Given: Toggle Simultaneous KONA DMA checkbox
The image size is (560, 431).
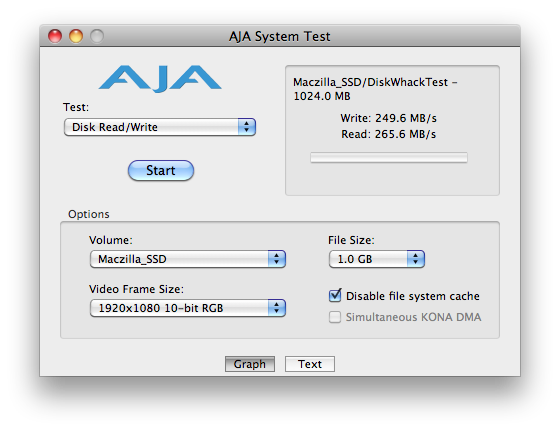Looking at the screenshot, I should tap(335, 317).
